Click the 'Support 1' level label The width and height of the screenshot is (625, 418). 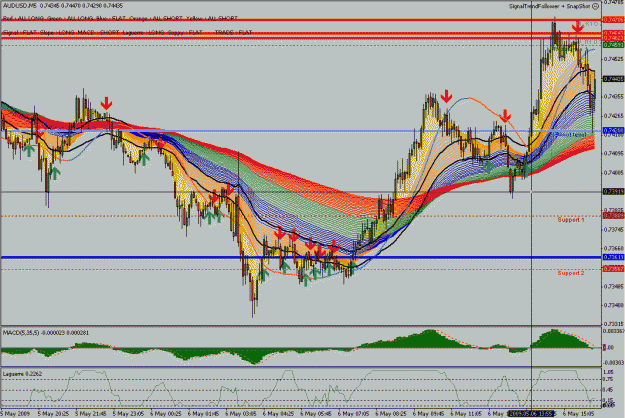[x=571, y=220]
